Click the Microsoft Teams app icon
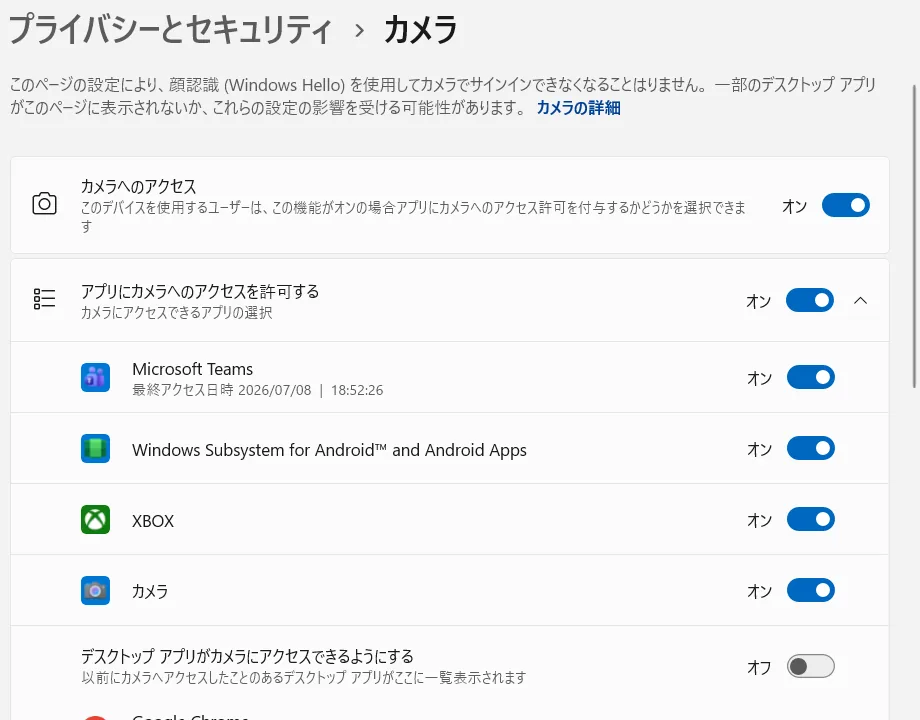Viewport: 920px width, 720px height. click(95, 377)
